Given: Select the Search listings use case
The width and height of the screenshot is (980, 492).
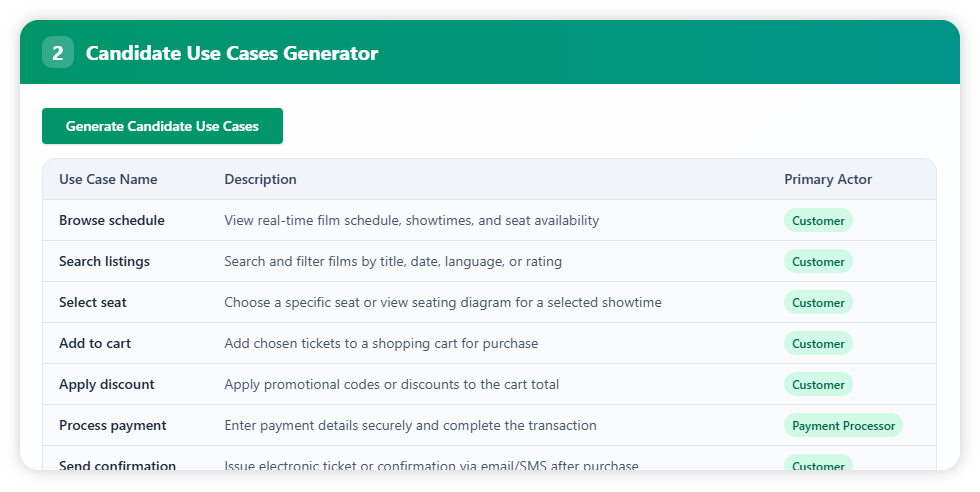Looking at the screenshot, I should [104, 262].
